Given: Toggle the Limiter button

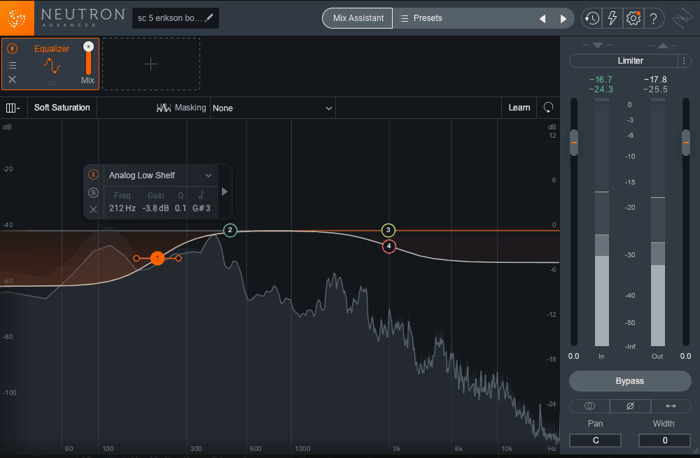Looking at the screenshot, I should pyautogui.click(x=624, y=61).
